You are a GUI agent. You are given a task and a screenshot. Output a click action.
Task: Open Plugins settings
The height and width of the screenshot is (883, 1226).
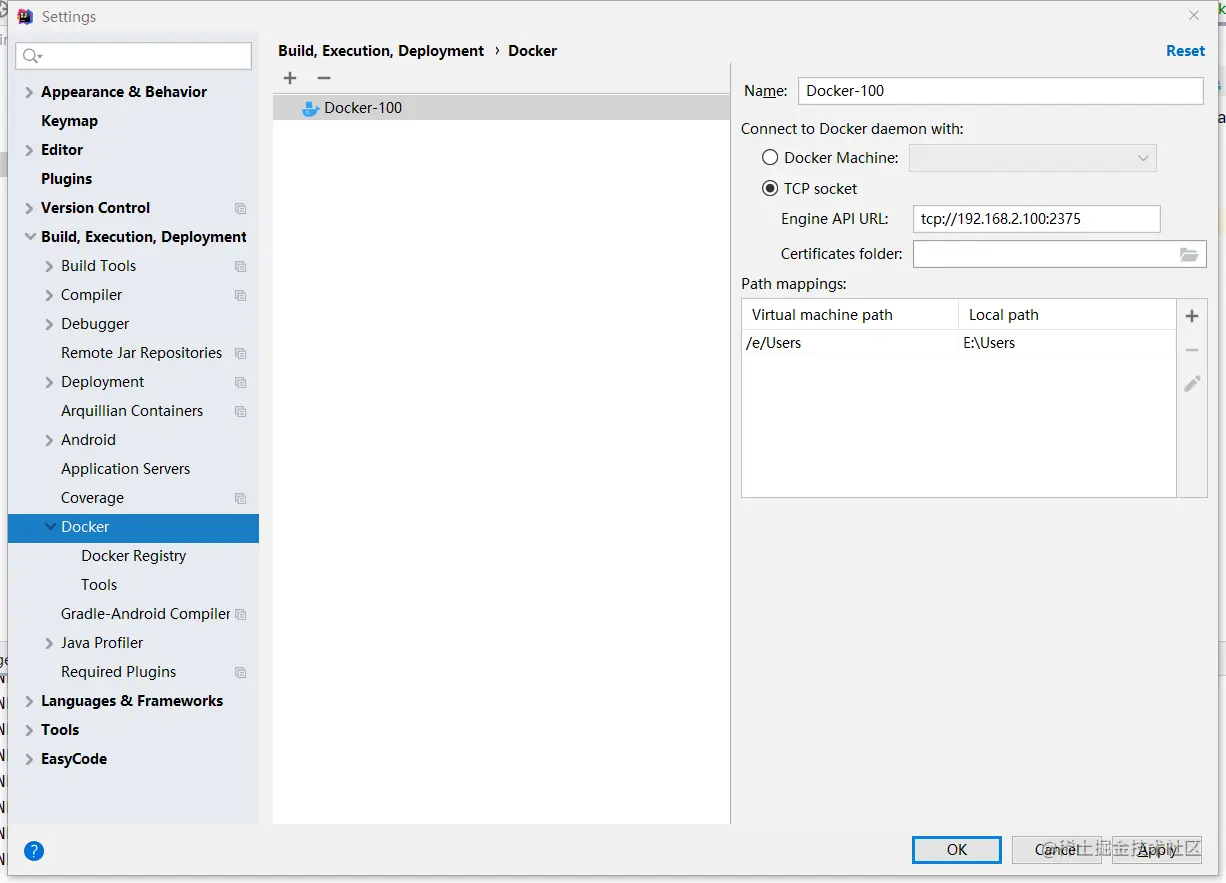[x=66, y=179]
